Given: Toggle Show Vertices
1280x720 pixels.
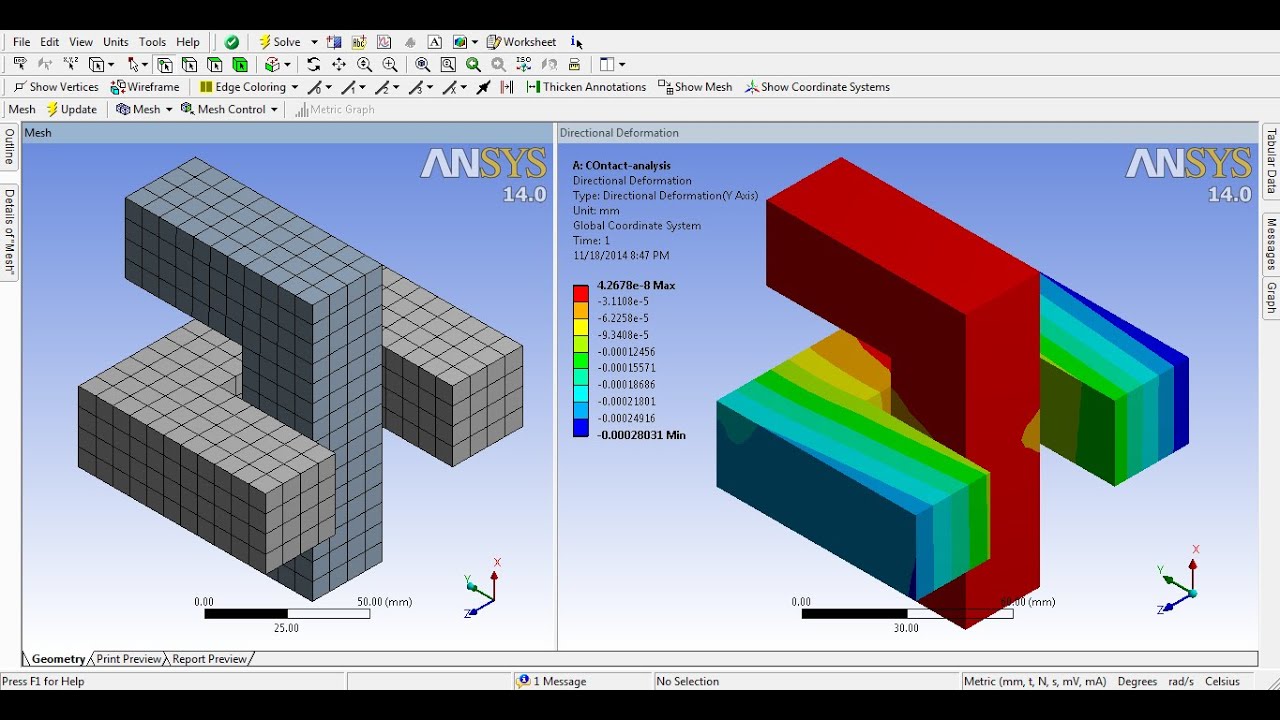Looking at the screenshot, I should coord(56,87).
